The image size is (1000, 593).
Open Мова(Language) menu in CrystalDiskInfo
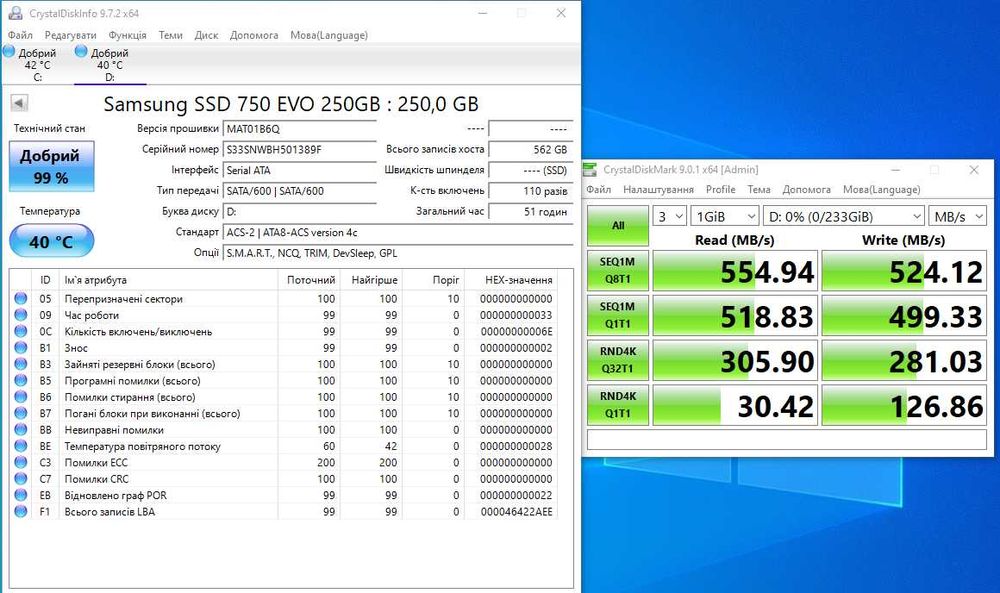click(329, 35)
